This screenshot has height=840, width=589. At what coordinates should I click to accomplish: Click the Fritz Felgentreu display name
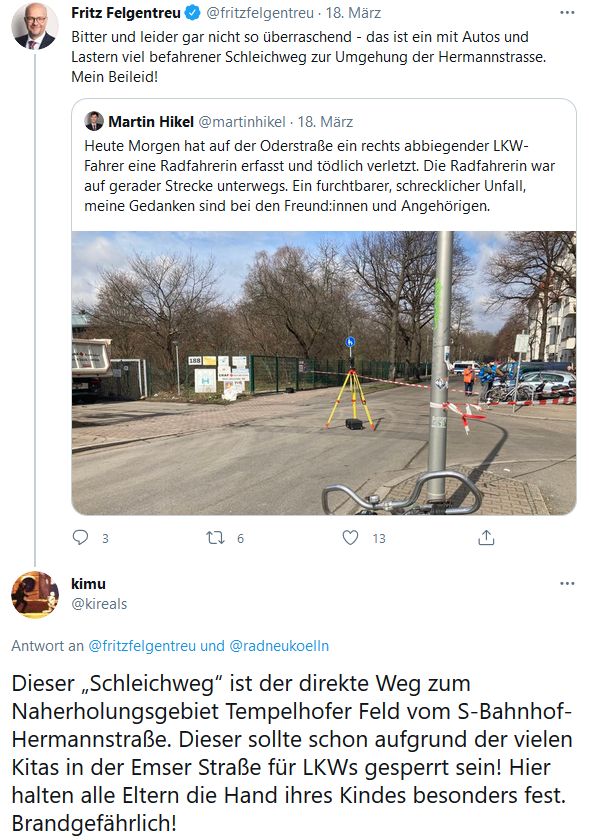click(126, 13)
